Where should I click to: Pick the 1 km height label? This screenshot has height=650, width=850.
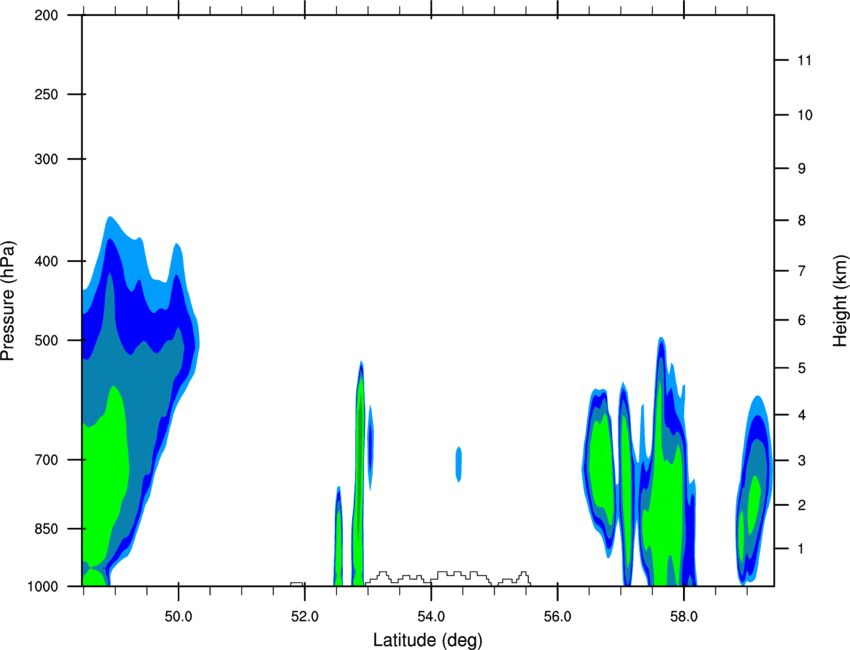coord(801,549)
